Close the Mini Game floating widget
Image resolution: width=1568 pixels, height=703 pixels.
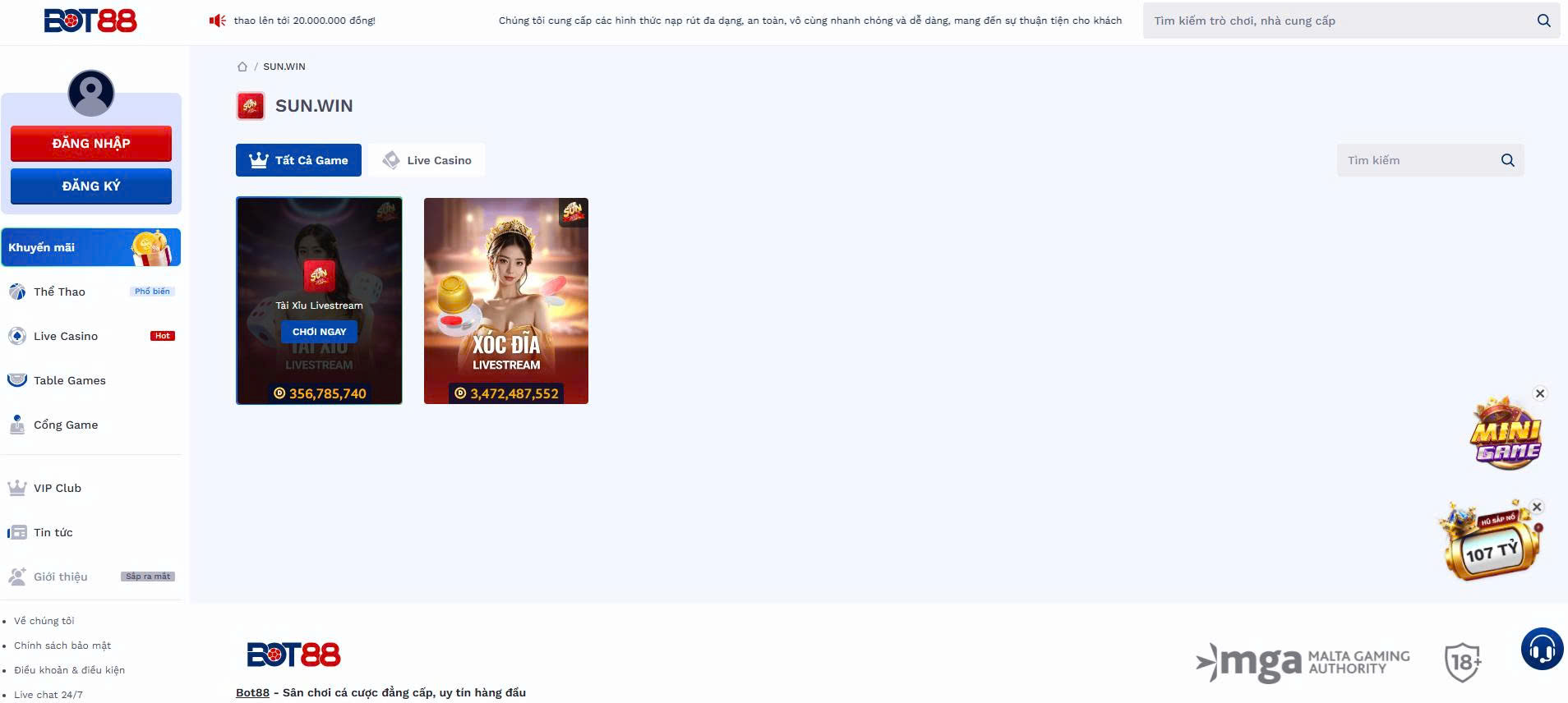[1540, 393]
